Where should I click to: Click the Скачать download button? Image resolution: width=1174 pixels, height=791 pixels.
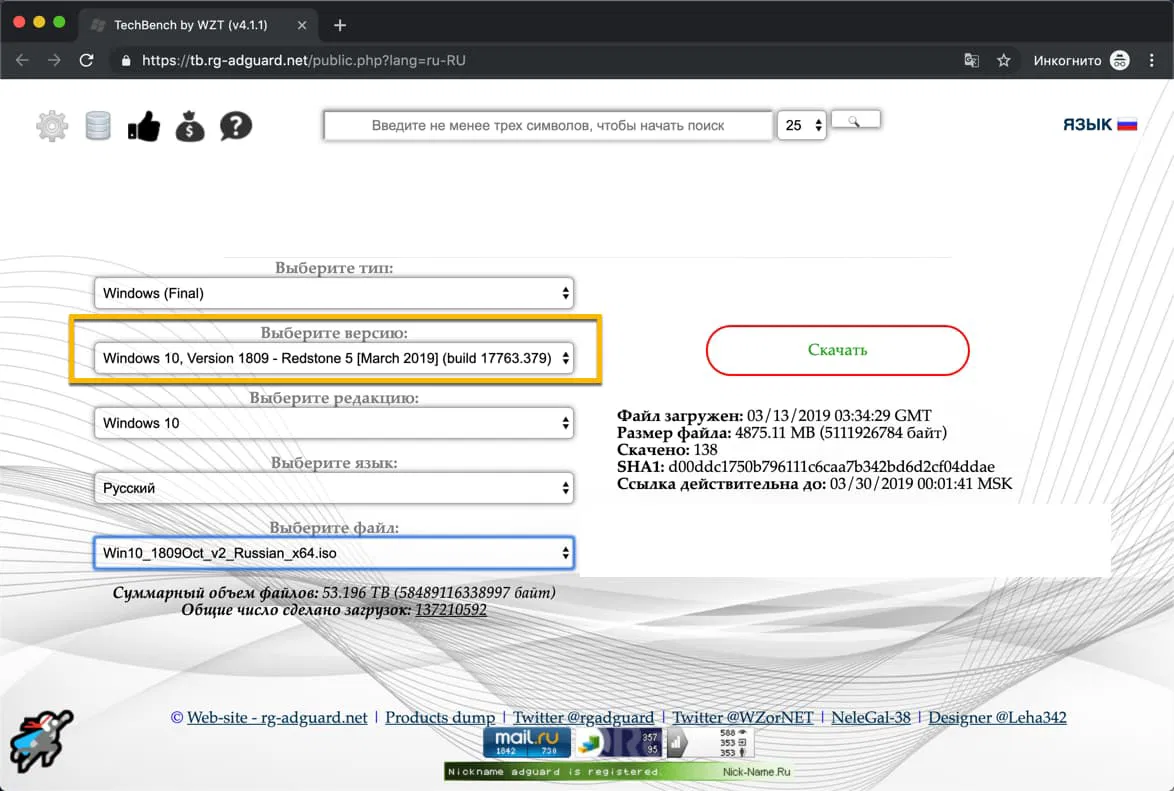pos(837,350)
